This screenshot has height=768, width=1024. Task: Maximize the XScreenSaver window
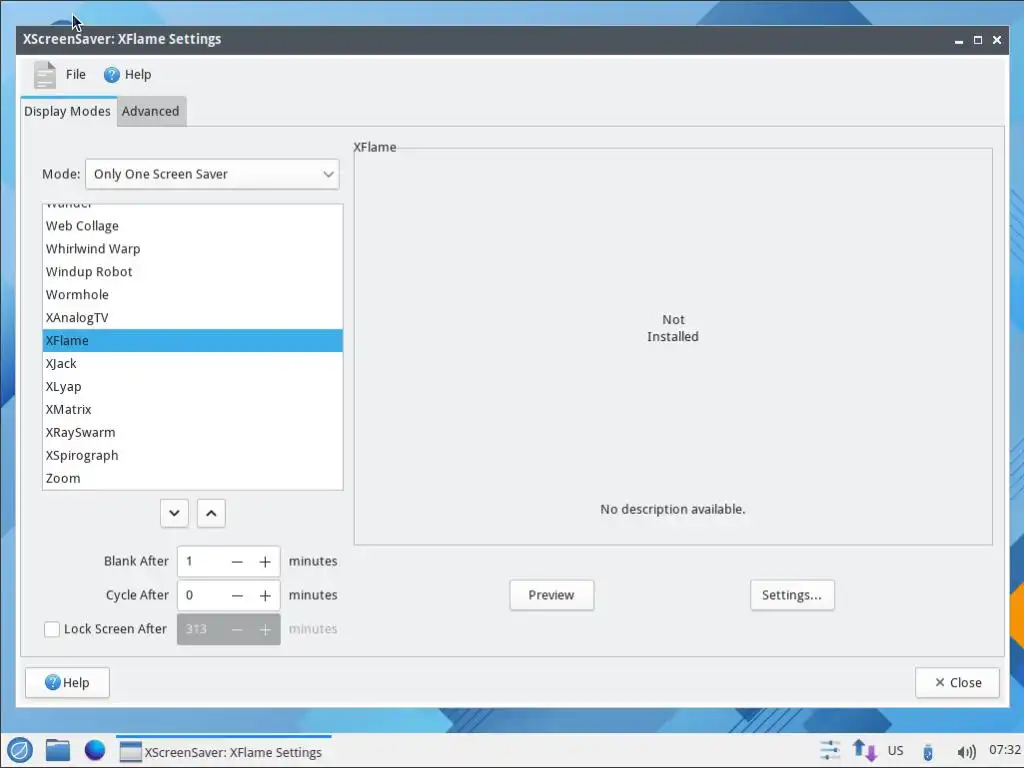point(978,40)
